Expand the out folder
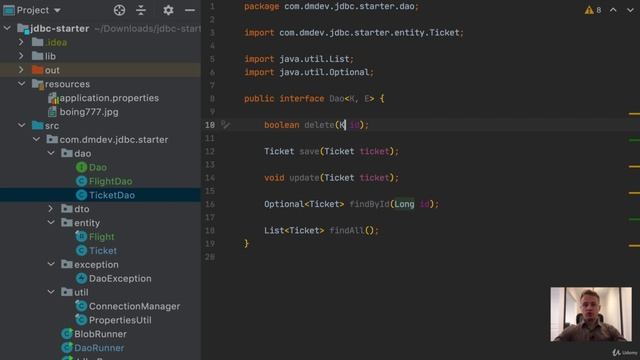The width and height of the screenshot is (640, 360). click(21, 70)
